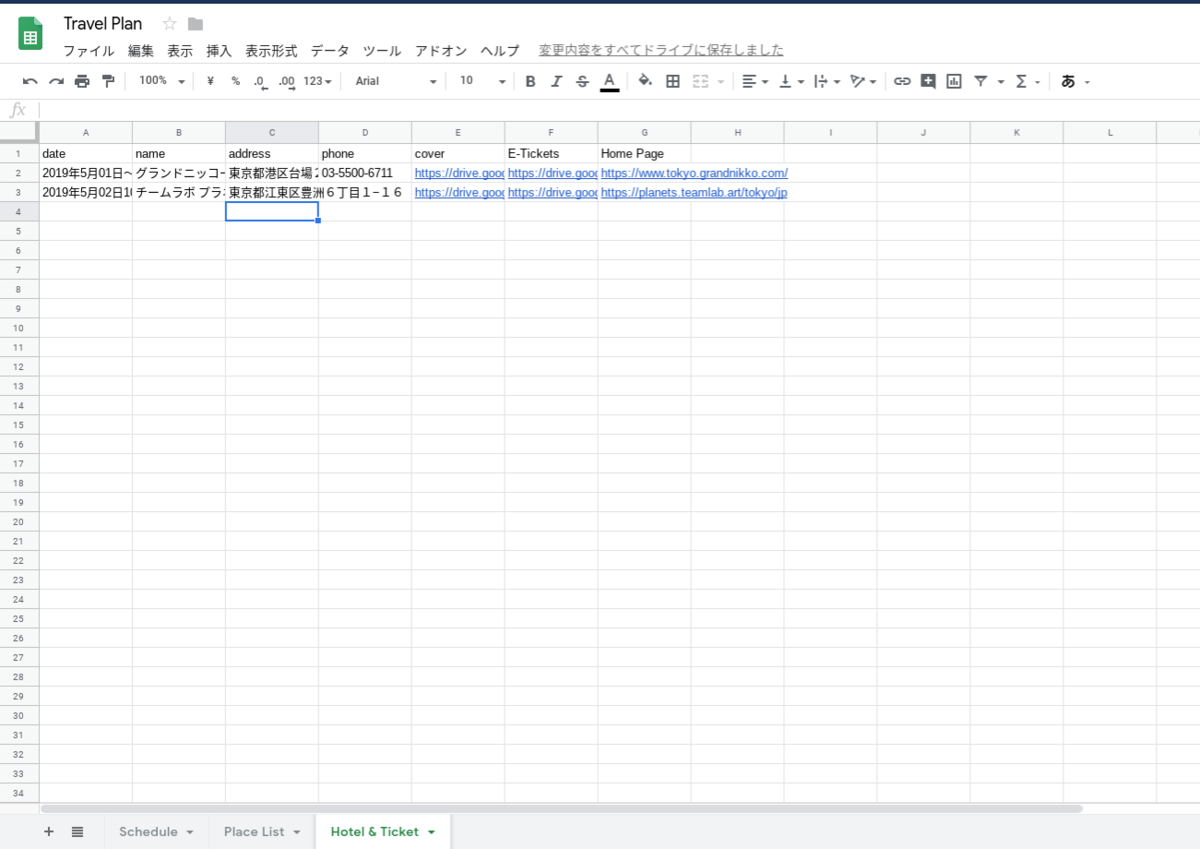The height and width of the screenshot is (849, 1200).
Task: Open the 挿入 menu
Action: click(219, 50)
